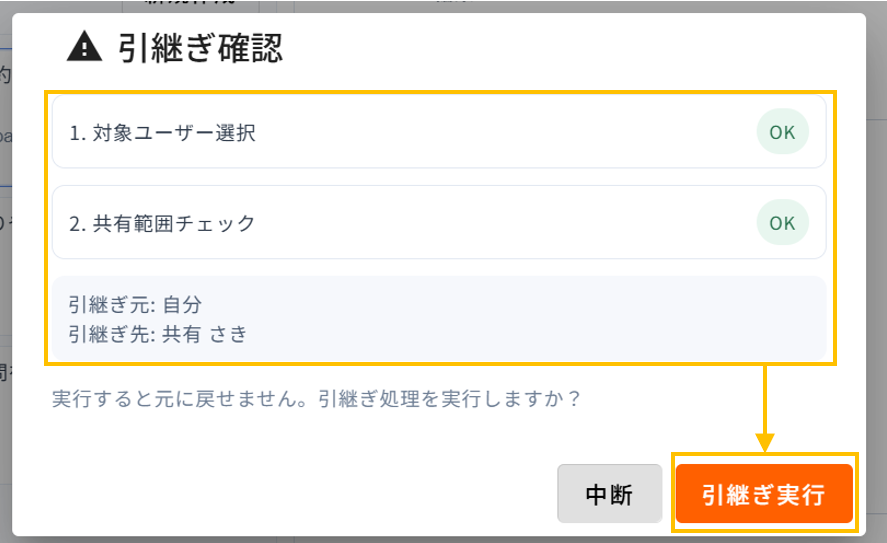The image size is (887, 543).
Task: Click the 引継ぎ先: 共有 さき line
Action: (158, 334)
